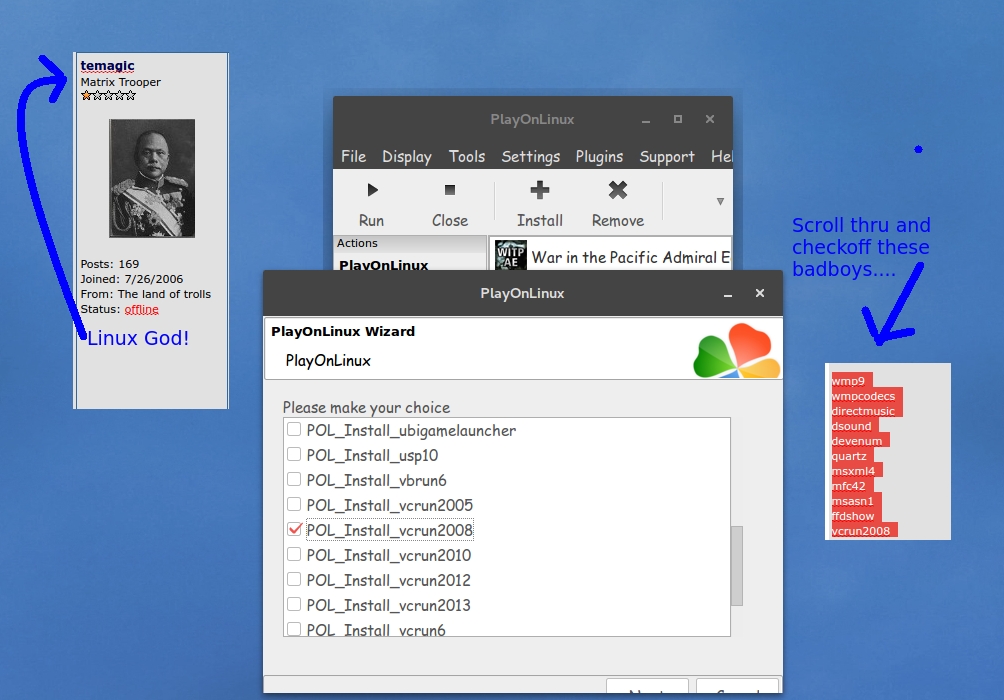Click the wizard list scrollbar thumb
The height and width of the screenshot is (700, 1004).
pos(737,566)
